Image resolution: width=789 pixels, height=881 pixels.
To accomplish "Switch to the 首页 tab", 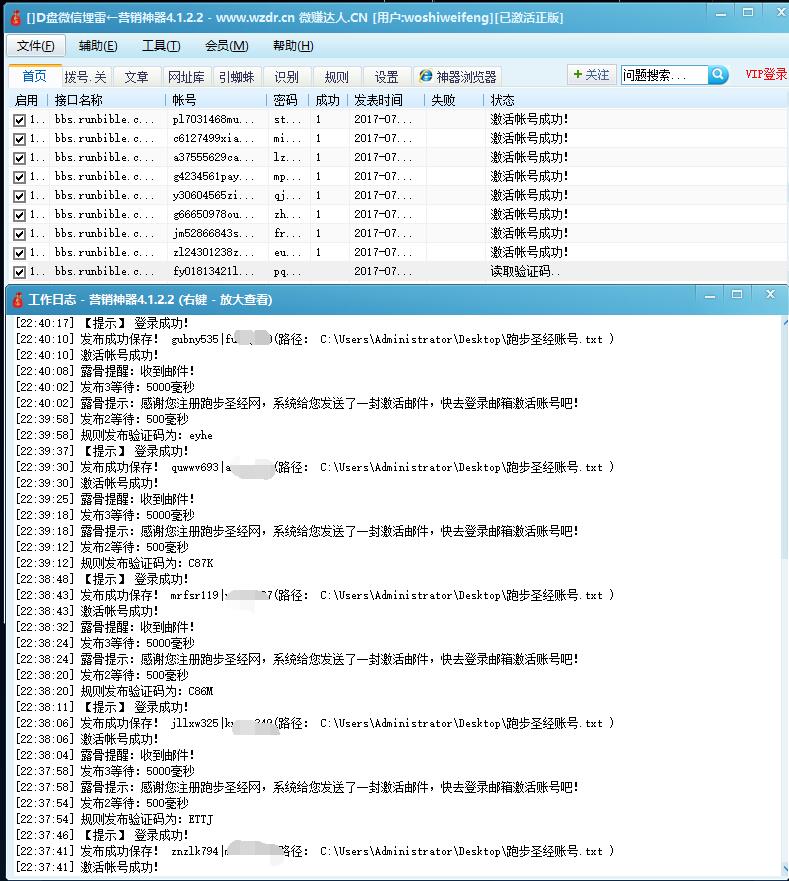I will tap(34, 76).
